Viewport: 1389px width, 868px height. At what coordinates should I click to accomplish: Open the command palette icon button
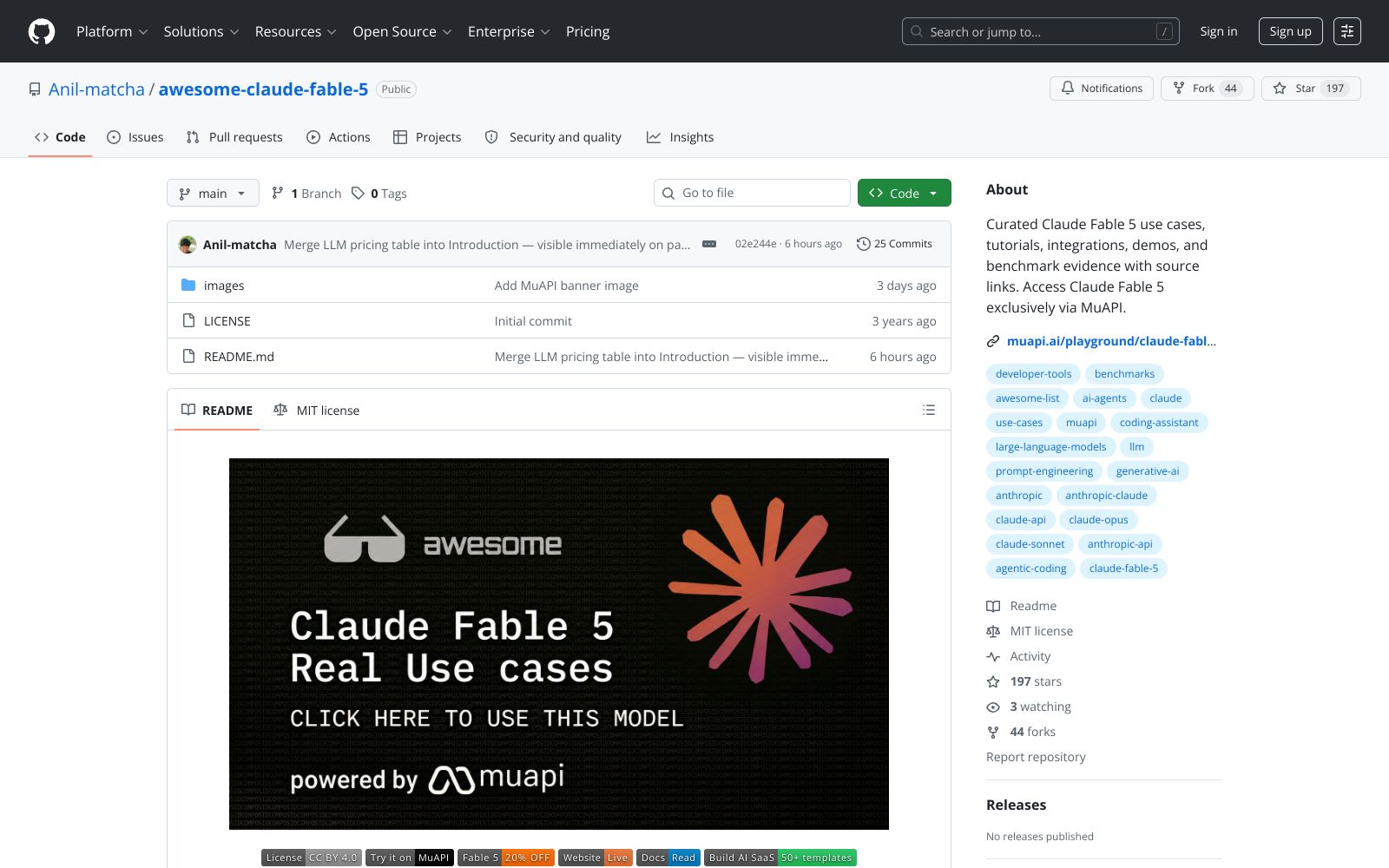coord(1346,31)
